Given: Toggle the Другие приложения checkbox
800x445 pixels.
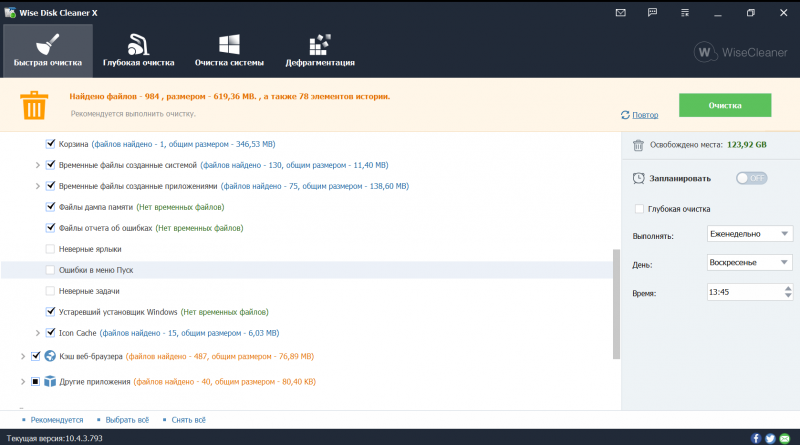Looking at the screenshot, I should [35, 382].
